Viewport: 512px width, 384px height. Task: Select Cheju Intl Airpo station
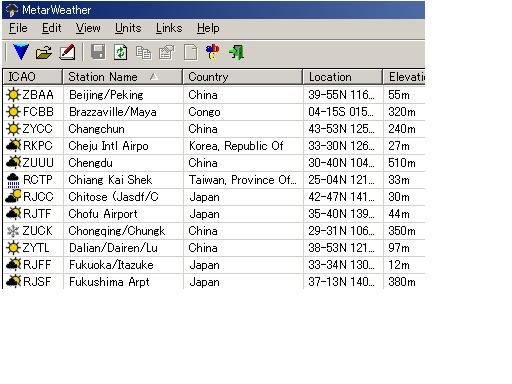[x=108, y=146]
